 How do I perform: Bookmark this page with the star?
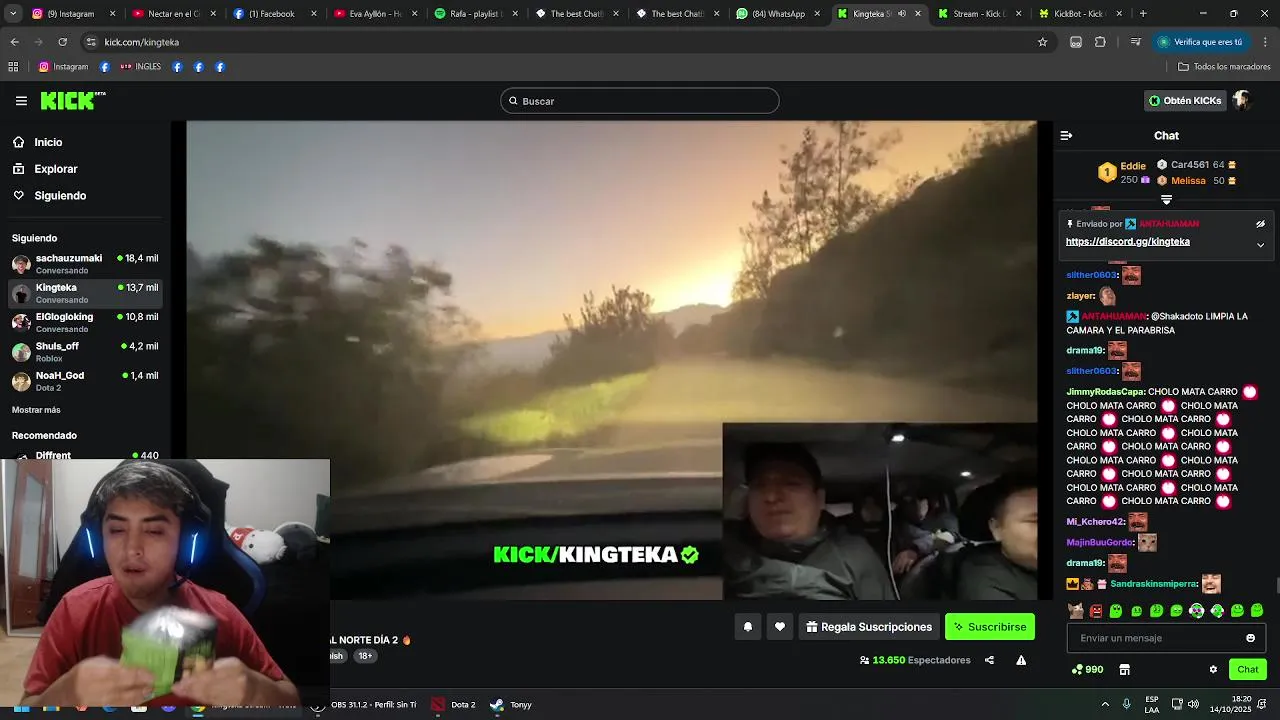click(x=1042, y=42)
